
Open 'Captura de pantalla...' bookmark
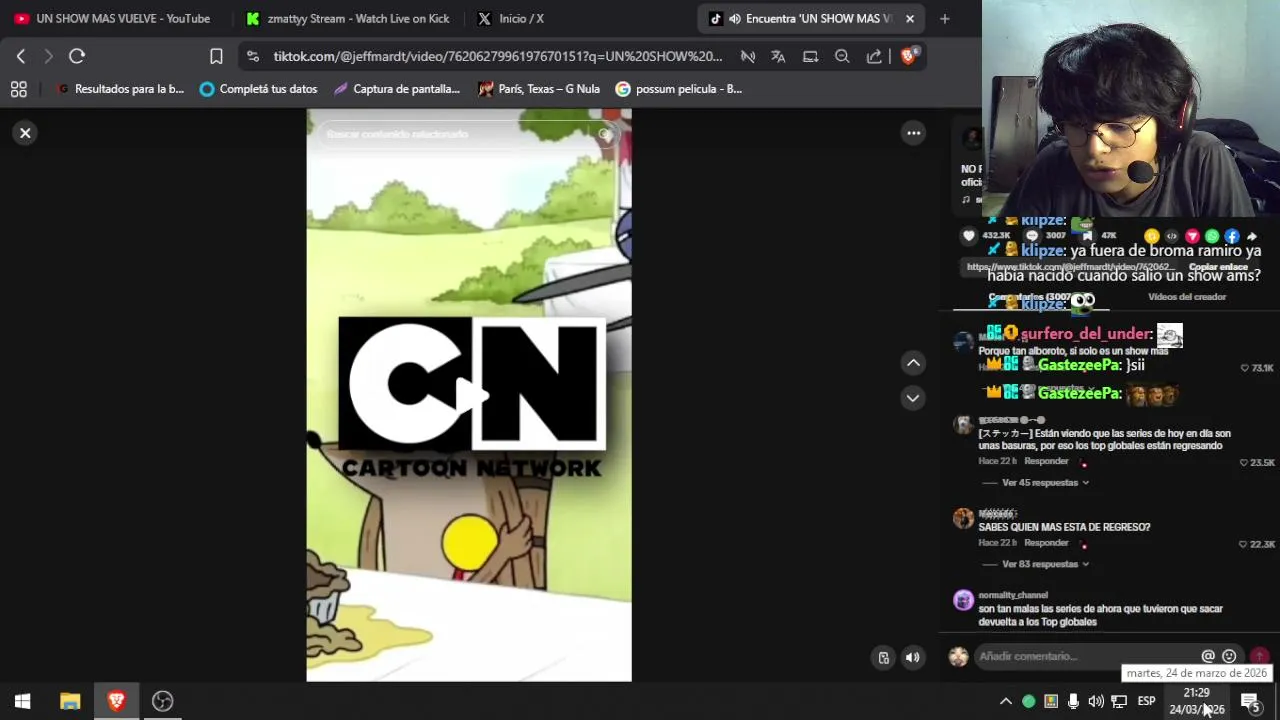pyautogui.click(x=396, y=89)
